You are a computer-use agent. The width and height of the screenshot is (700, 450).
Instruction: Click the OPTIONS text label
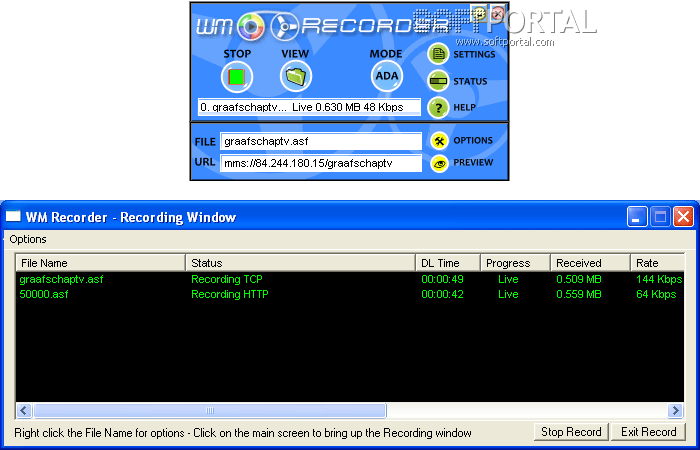pyautogui.click(x=473, y=141)
